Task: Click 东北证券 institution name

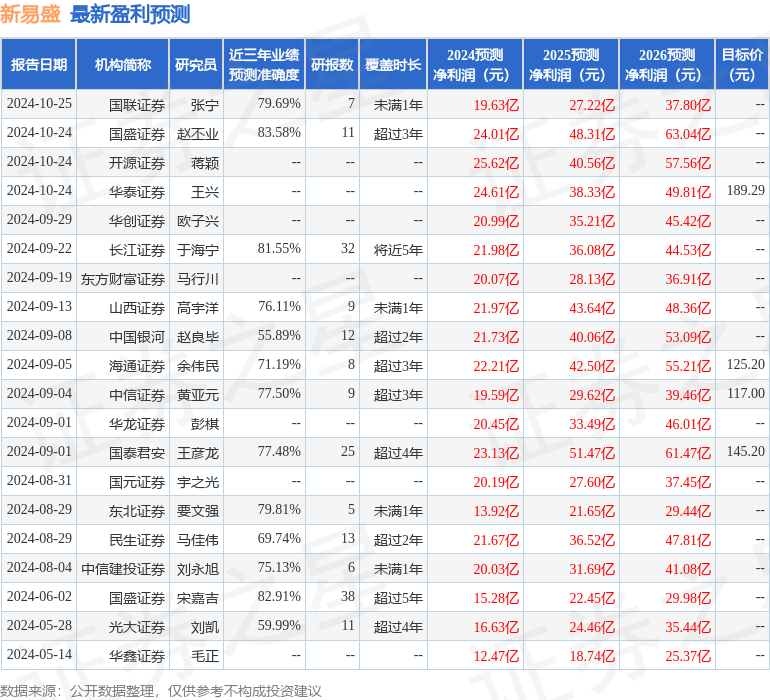Action: click(137, 511)
